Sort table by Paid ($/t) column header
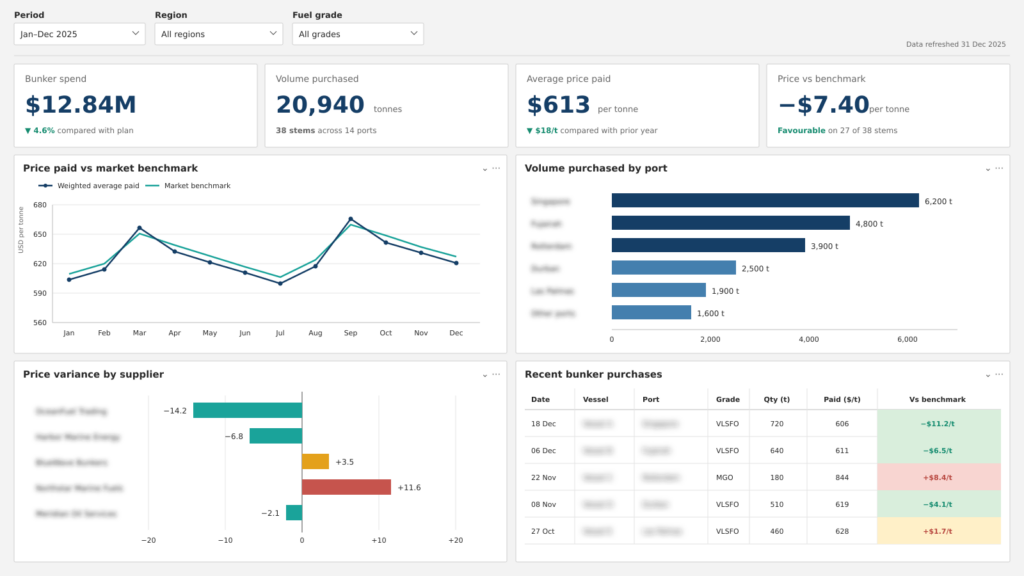This screenshot has height=576, width=1024. point(842,399)
